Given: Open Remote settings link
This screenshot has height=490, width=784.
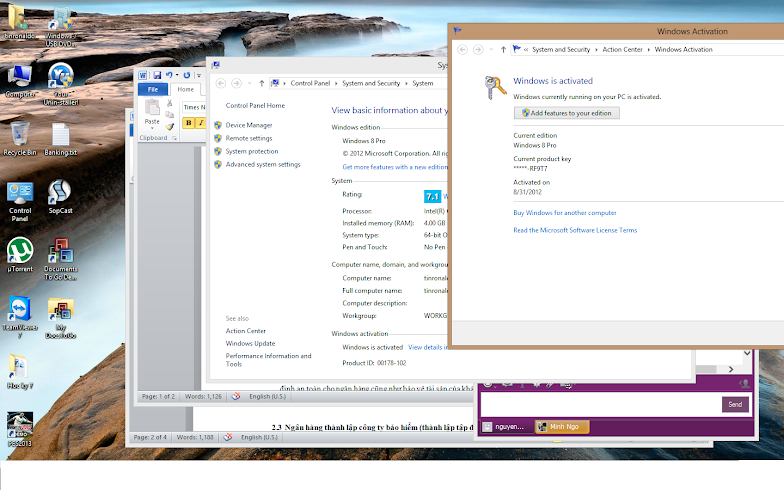Looking at the screenshot, I should tap(249, 138).
